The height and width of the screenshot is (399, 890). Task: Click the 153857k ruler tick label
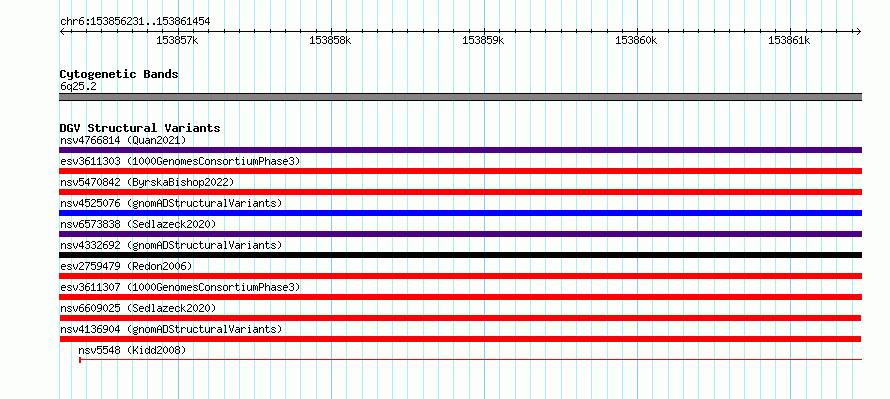177,41
